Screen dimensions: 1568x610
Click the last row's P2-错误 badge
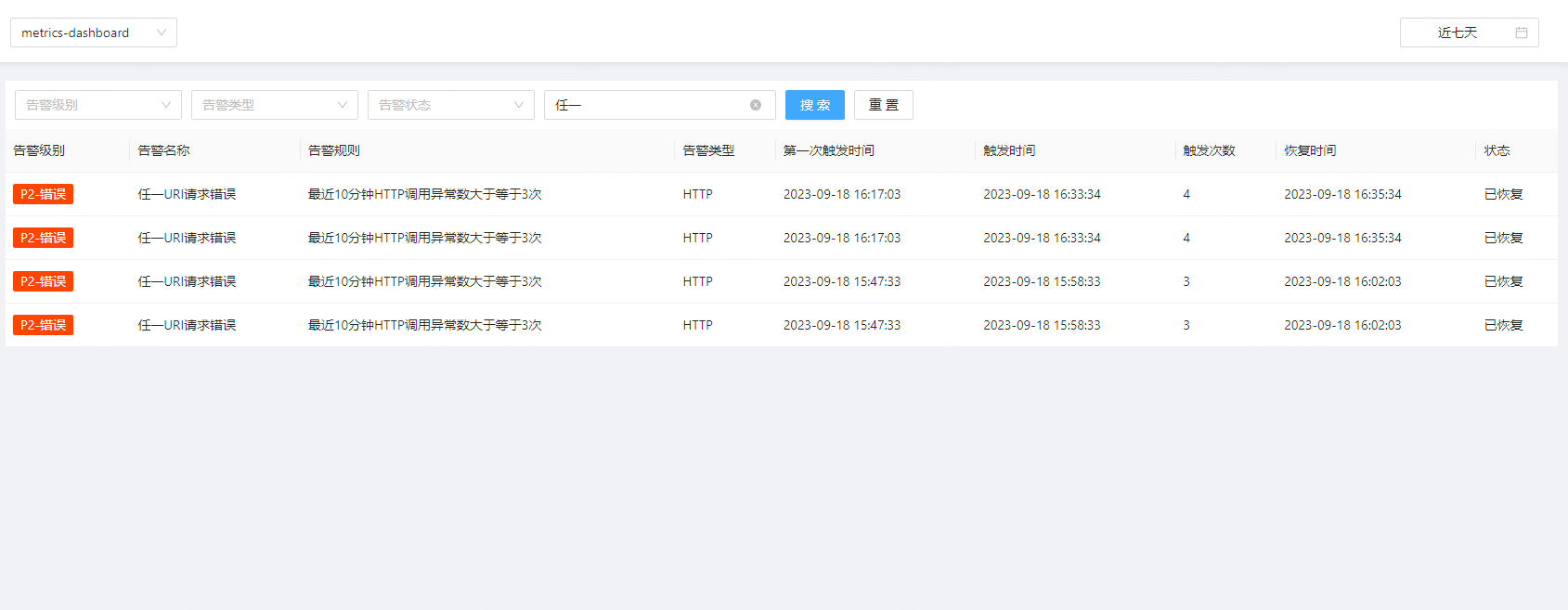[43, 325]
